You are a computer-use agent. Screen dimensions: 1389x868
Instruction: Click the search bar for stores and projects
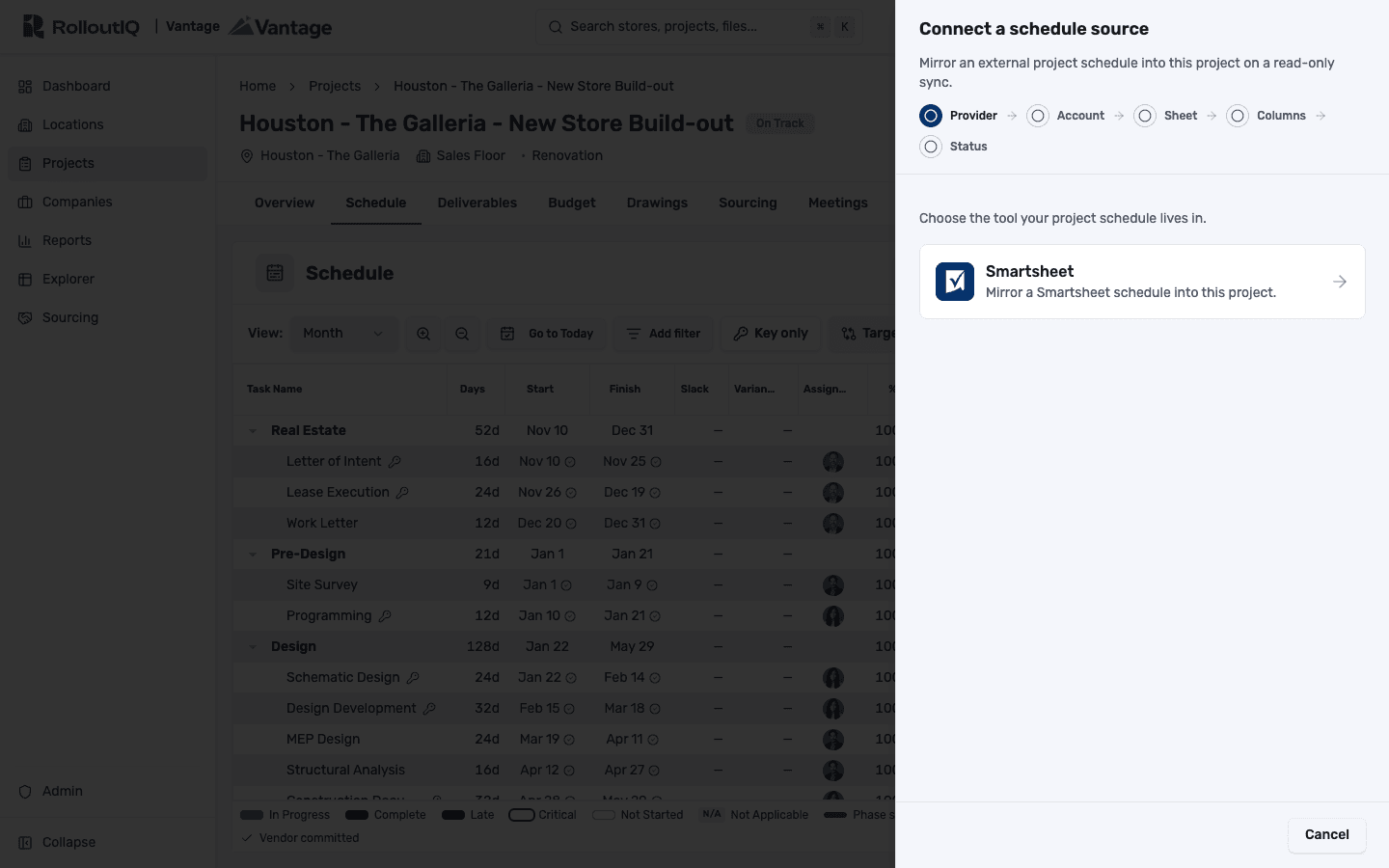click(699, 27)
